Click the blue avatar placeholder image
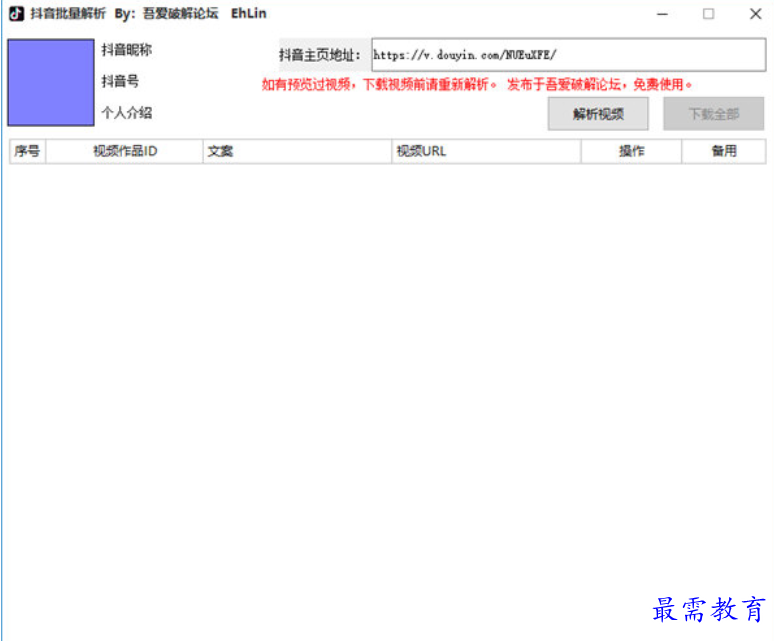The height and width of the screenshot is (641, 774). 51,82
